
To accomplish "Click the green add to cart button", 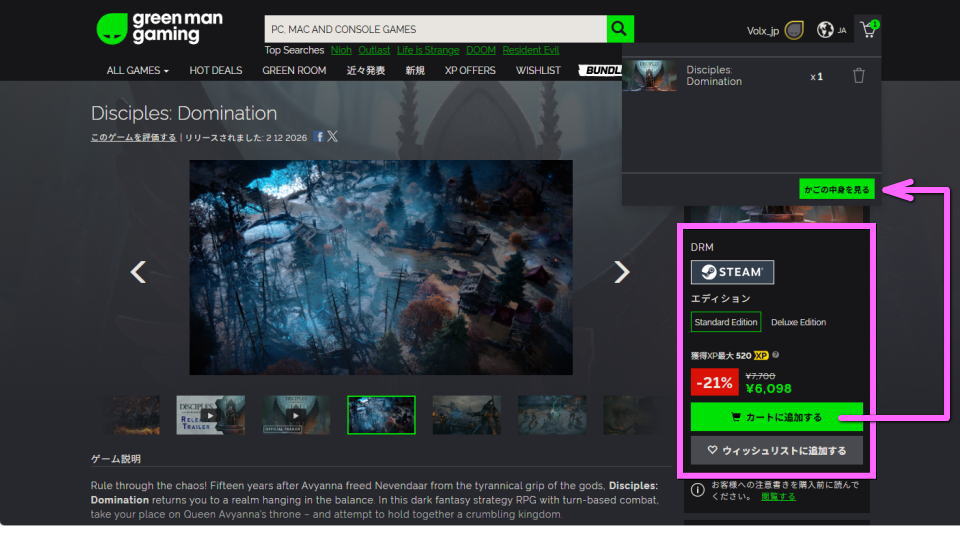I will (x=776, y=417).
